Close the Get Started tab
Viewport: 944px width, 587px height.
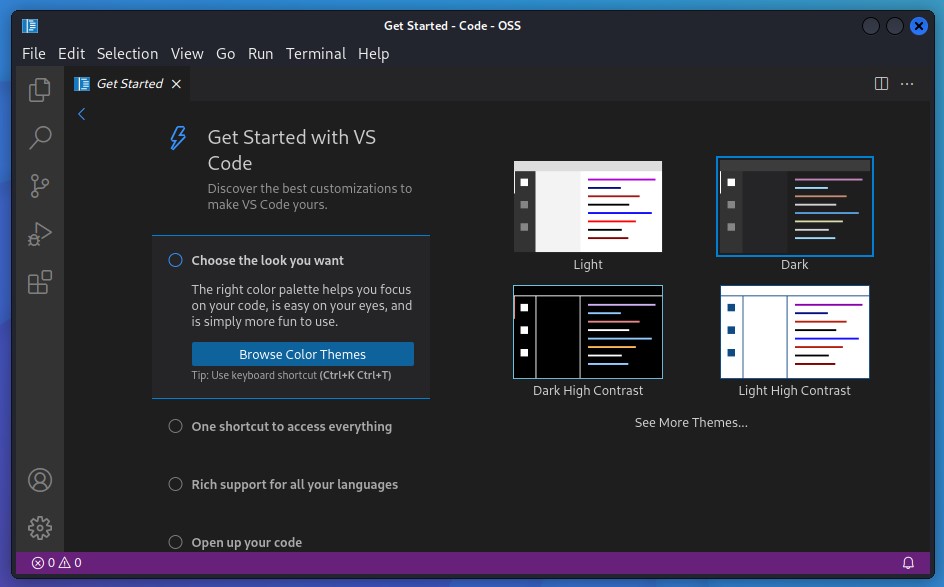click(x=176, y=84)
